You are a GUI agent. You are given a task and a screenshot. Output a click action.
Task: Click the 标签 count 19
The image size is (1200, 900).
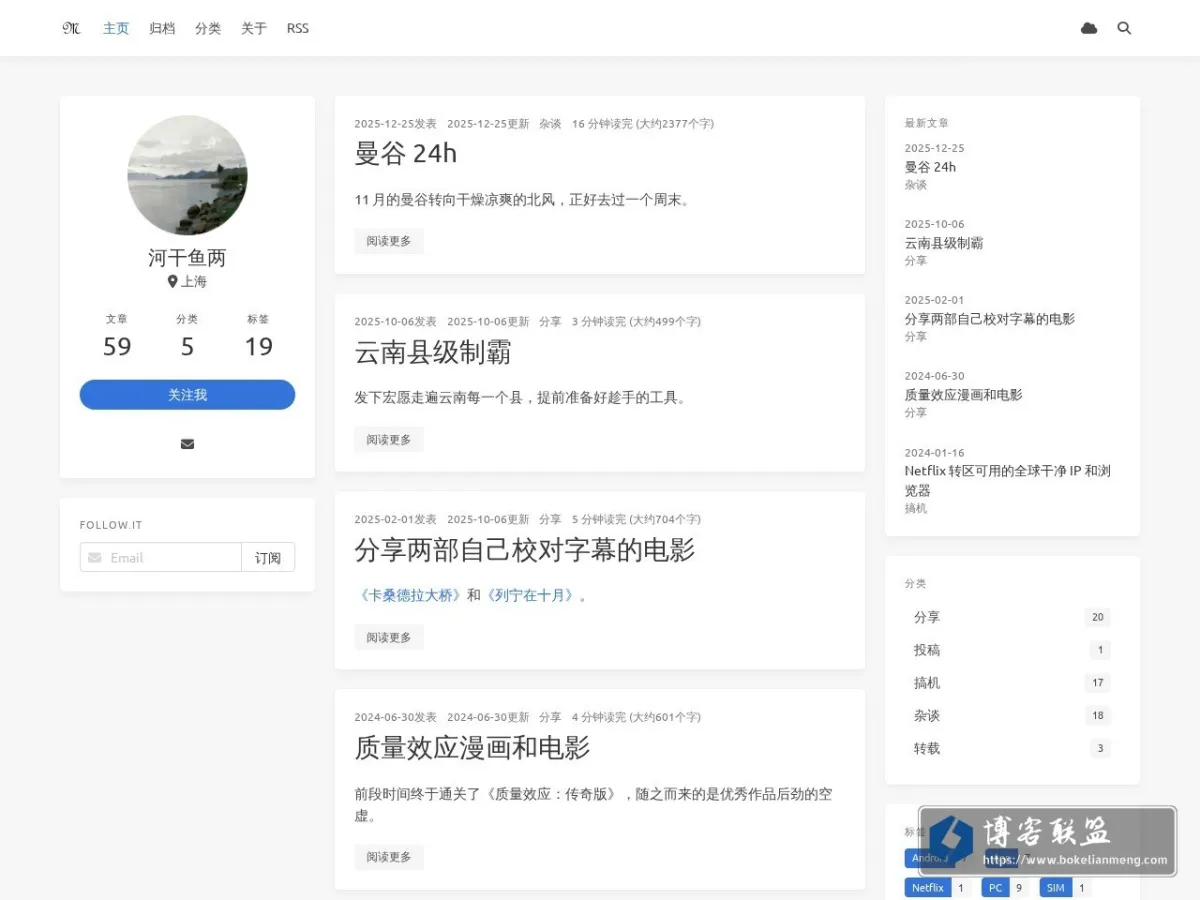pyautogui.click(x=259, y=346)
